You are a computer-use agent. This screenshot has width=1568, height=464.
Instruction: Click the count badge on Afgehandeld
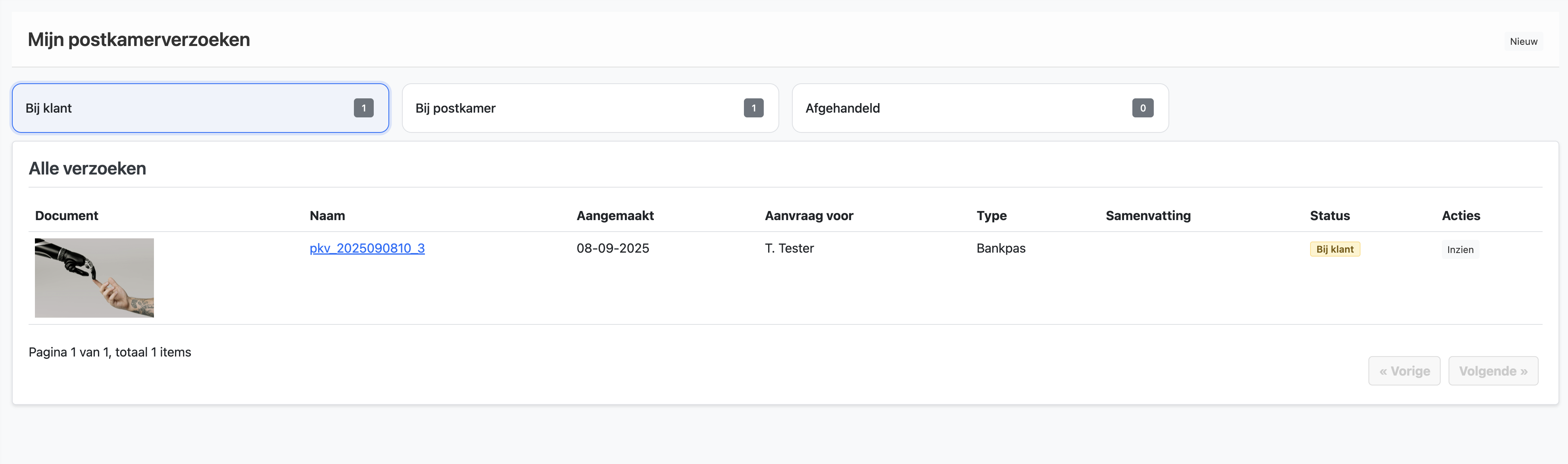(1143, 108)
